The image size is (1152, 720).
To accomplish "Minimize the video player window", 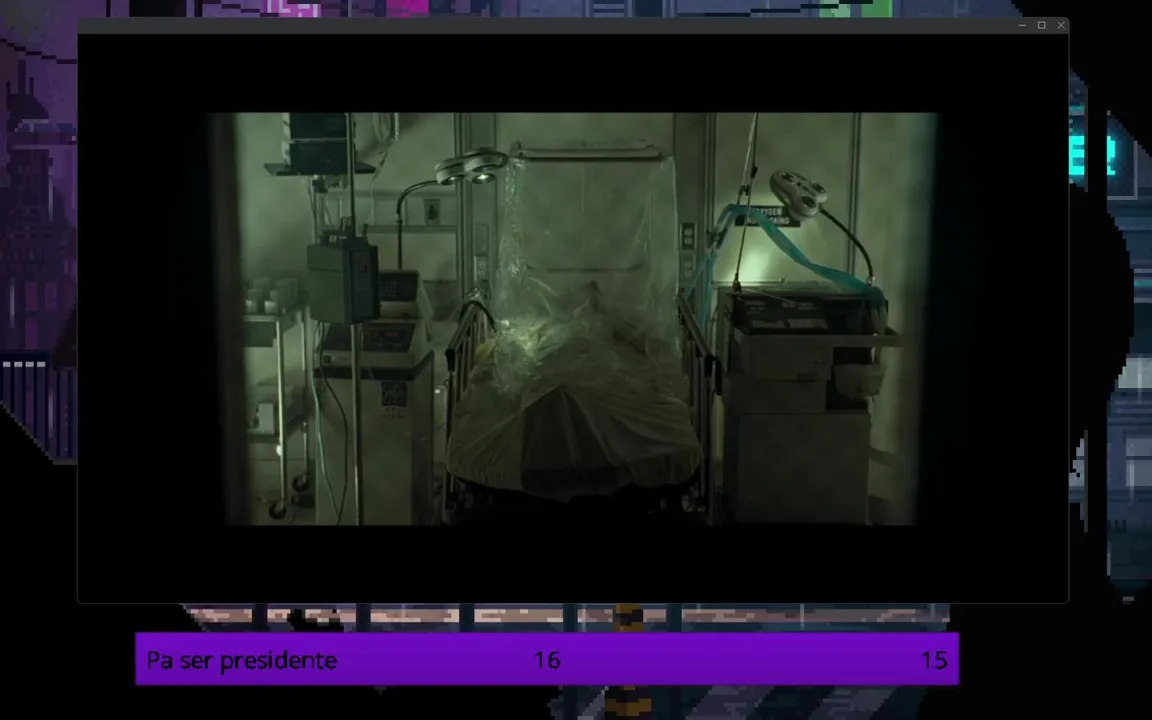I will (1022, 25).
